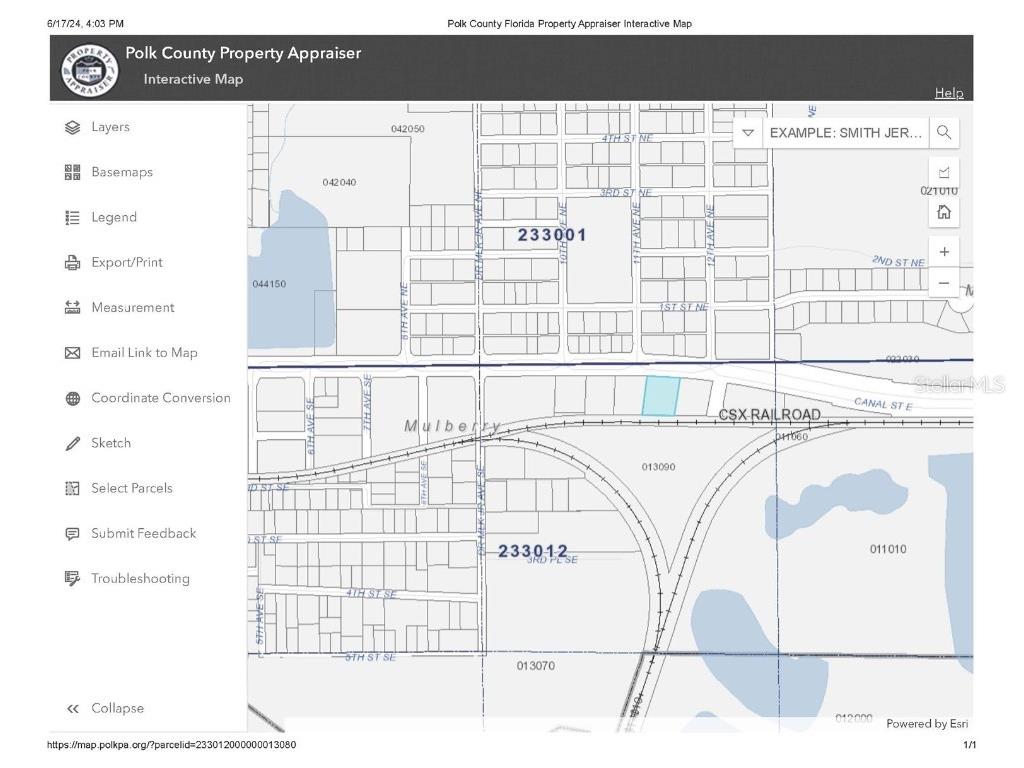1024x768 pixels.
Task: Click the Interactive Map subtitle
Action: tap(193, 79)
